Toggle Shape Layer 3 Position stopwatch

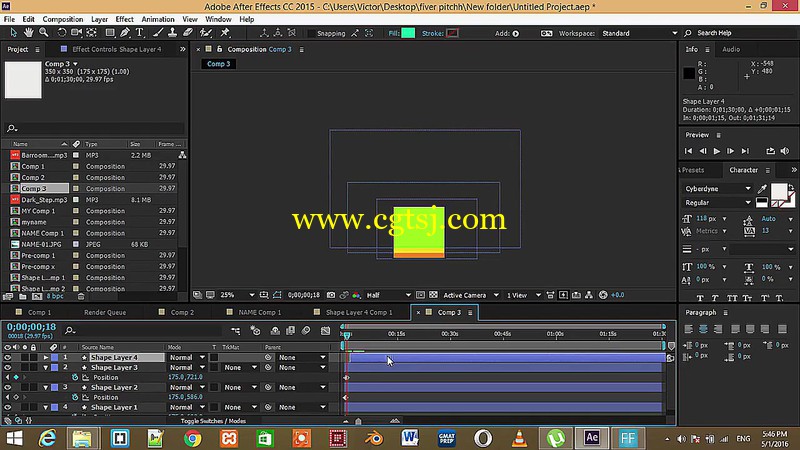tap(75, 378)
